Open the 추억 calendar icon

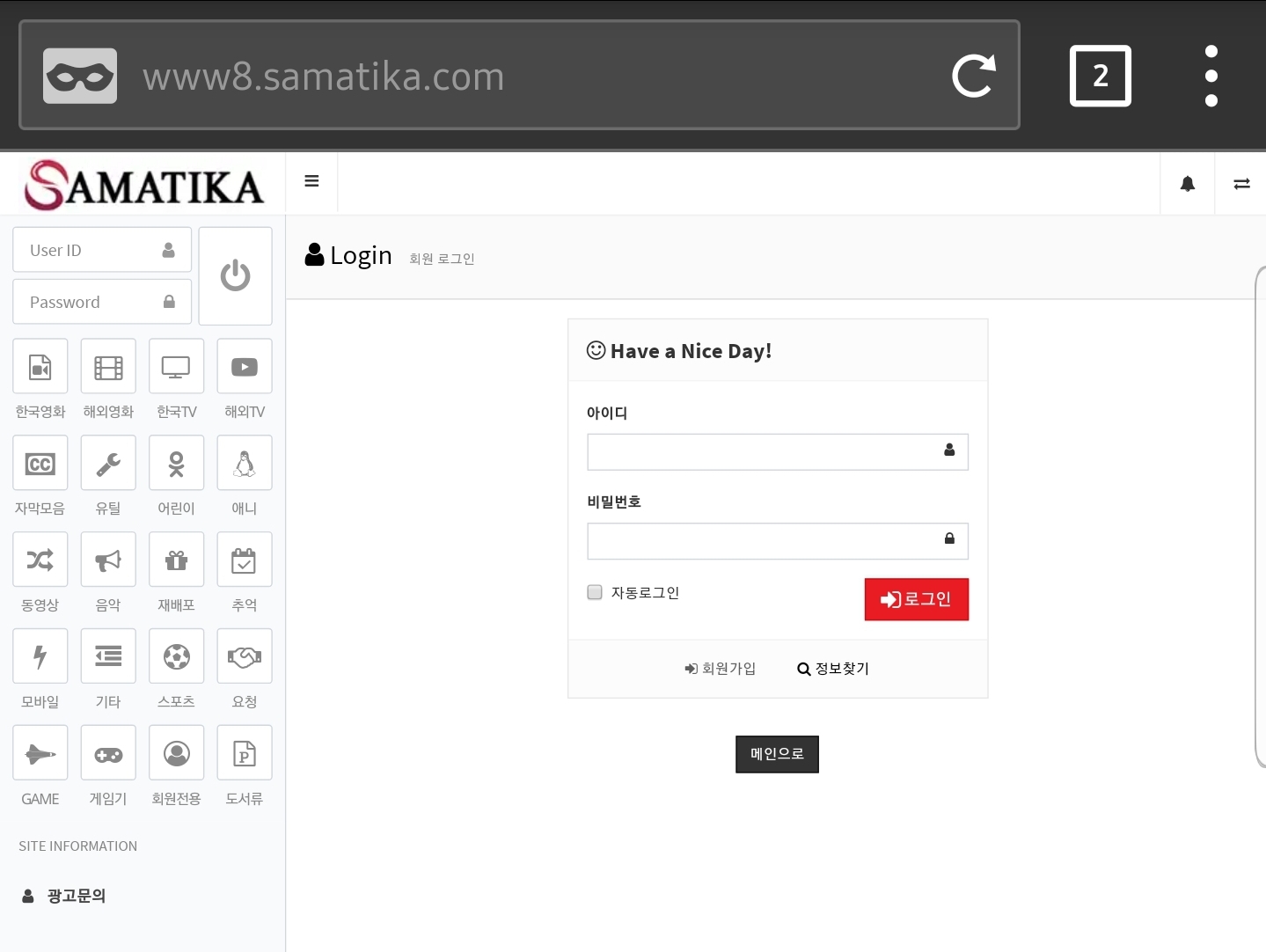point(245,560)
